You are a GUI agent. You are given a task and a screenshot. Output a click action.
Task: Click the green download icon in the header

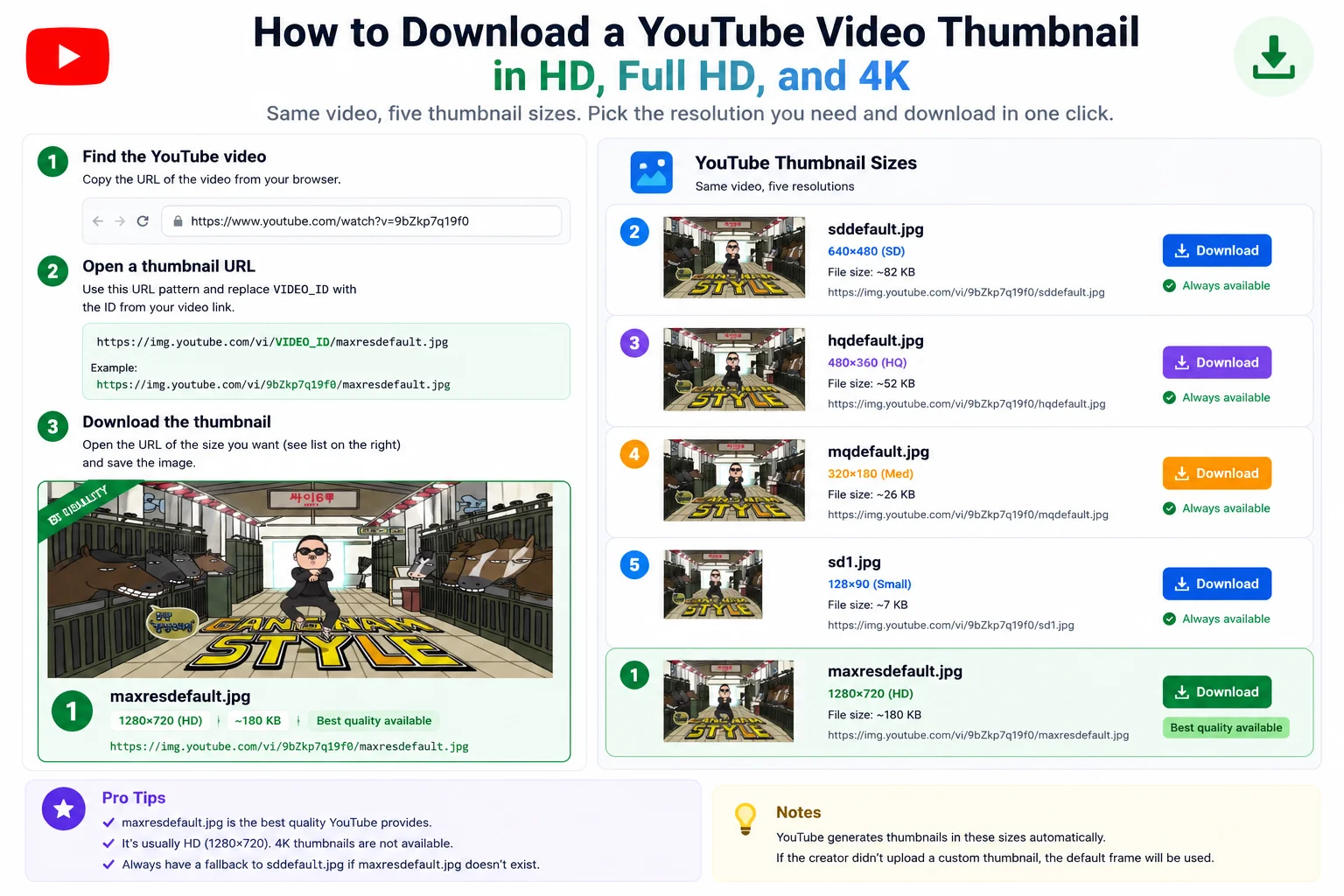(1273, 57)
